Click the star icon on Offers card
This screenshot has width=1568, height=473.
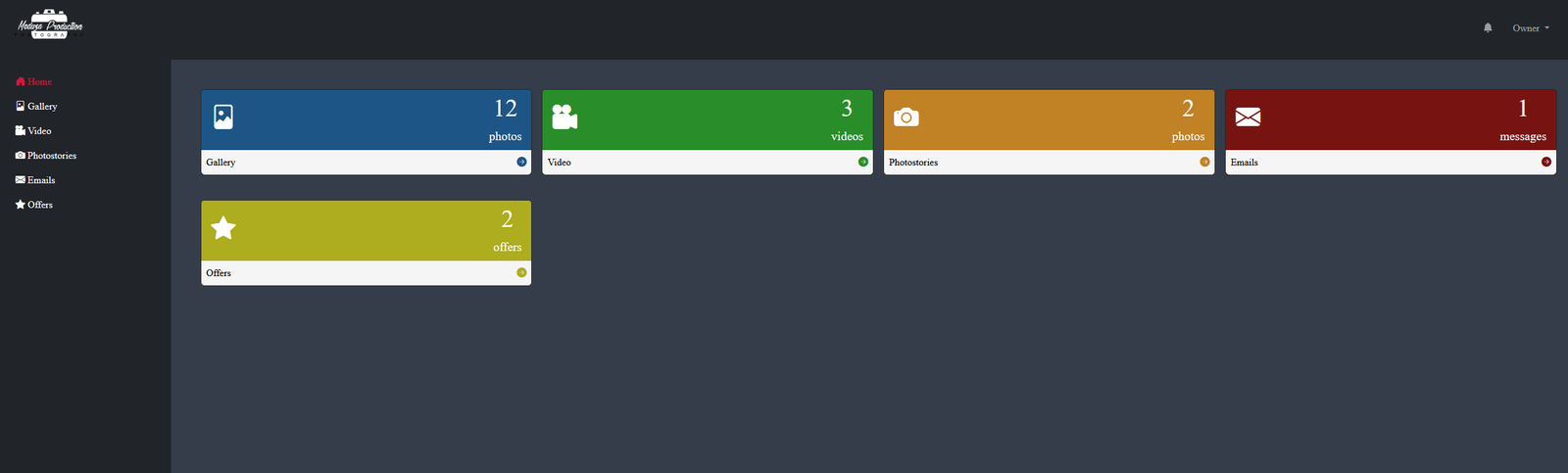click(223, 228)
